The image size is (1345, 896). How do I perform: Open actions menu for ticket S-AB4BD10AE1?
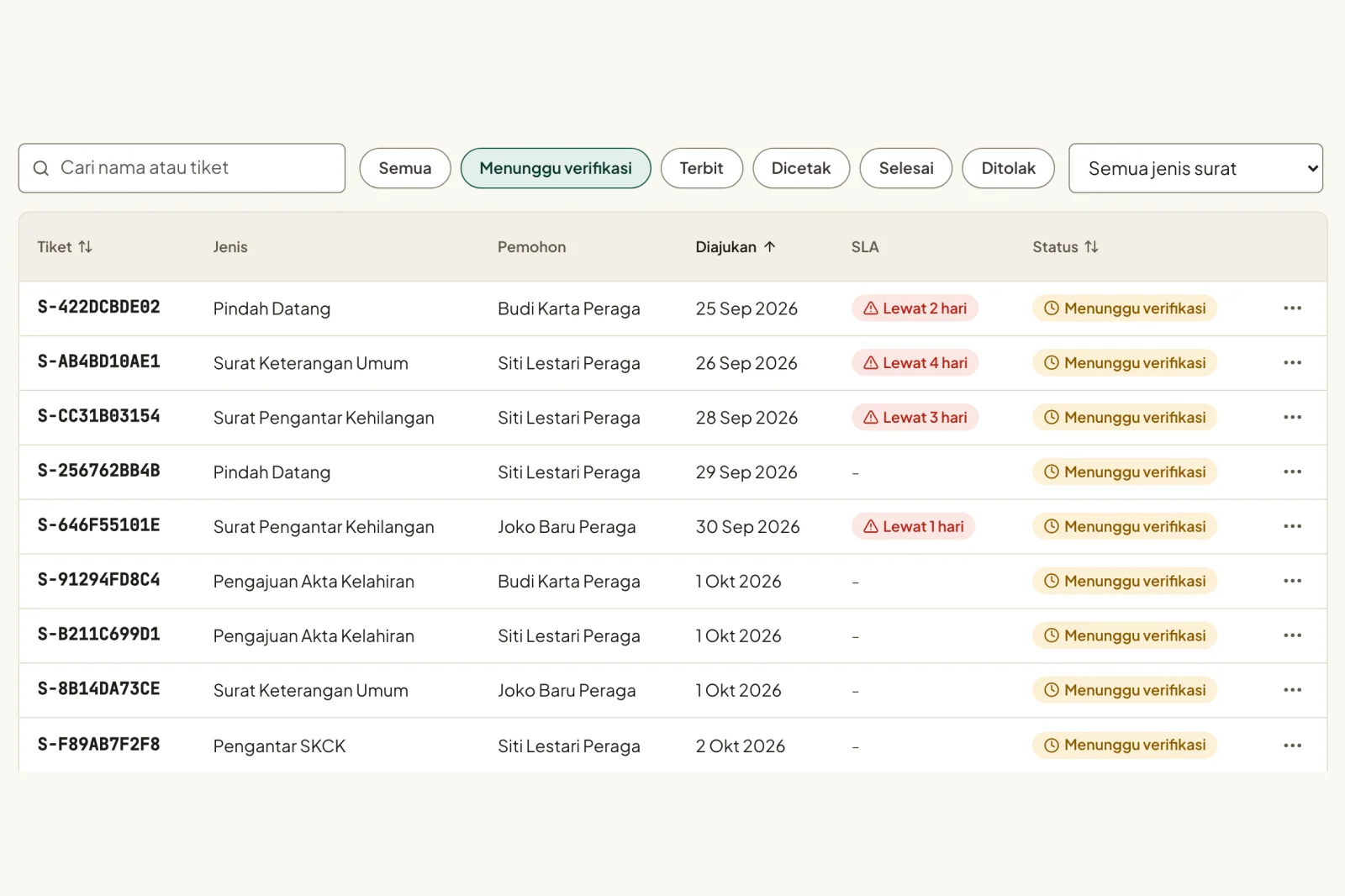[1292, 363]
